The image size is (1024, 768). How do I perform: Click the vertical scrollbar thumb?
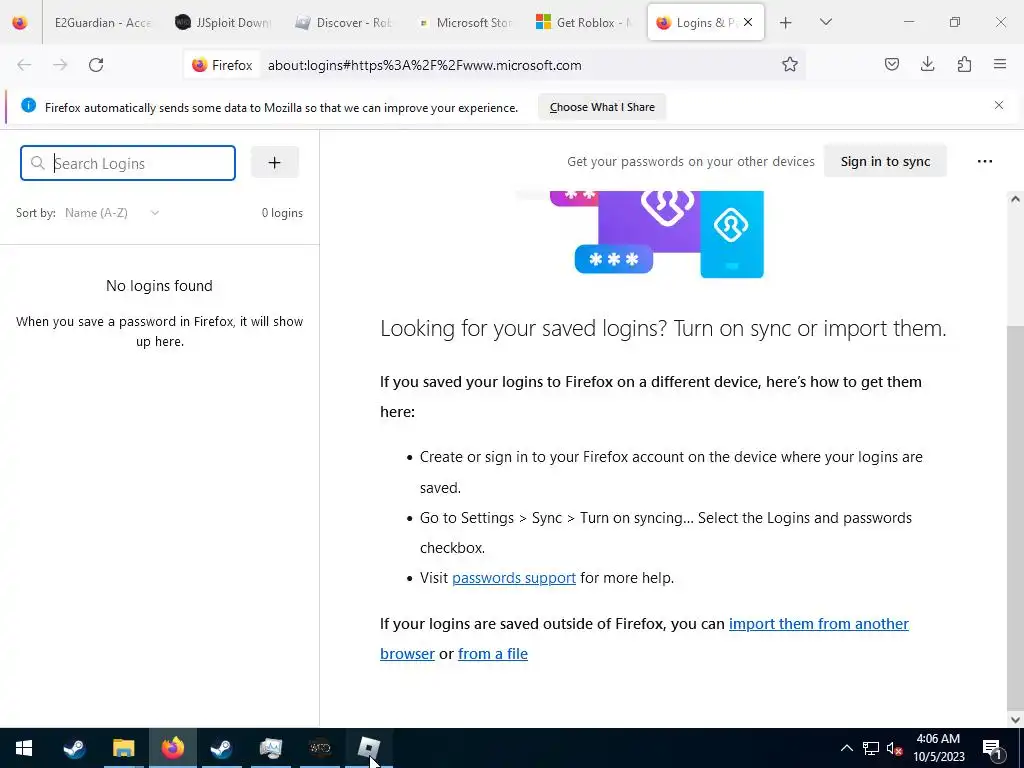pyautogui.click(x=1015, y=519)
